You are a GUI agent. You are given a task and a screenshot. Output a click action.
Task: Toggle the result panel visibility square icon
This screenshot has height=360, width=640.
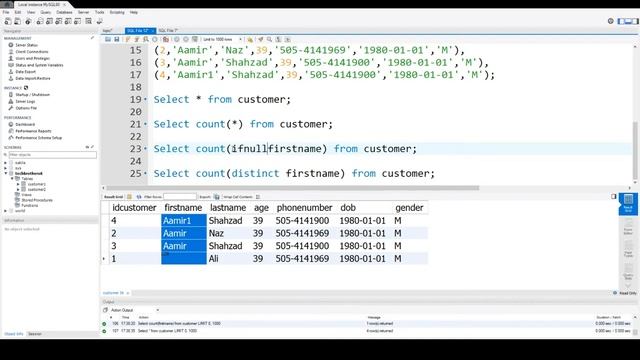[613, 196]
